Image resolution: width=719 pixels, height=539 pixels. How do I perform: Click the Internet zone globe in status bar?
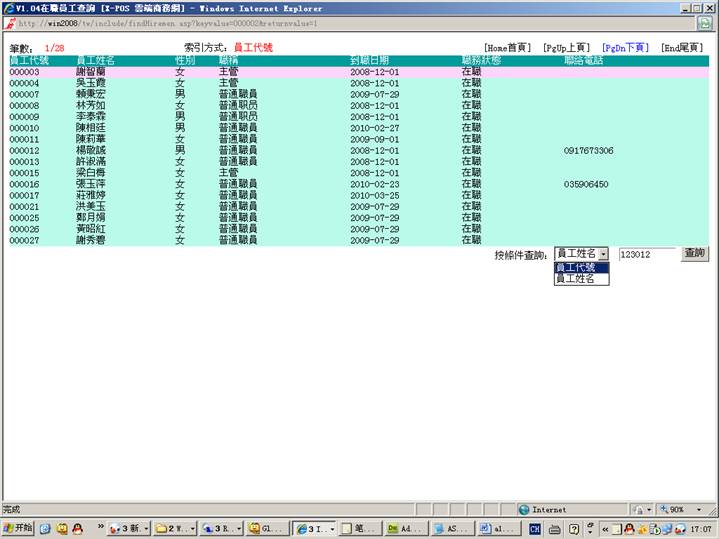tap(525, 509)
